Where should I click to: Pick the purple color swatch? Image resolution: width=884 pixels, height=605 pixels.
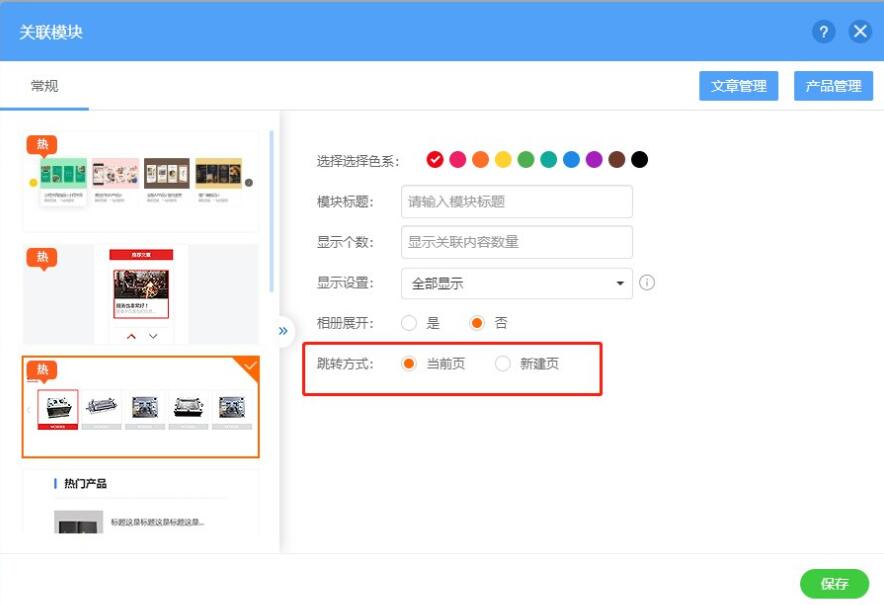click(594, 160)
